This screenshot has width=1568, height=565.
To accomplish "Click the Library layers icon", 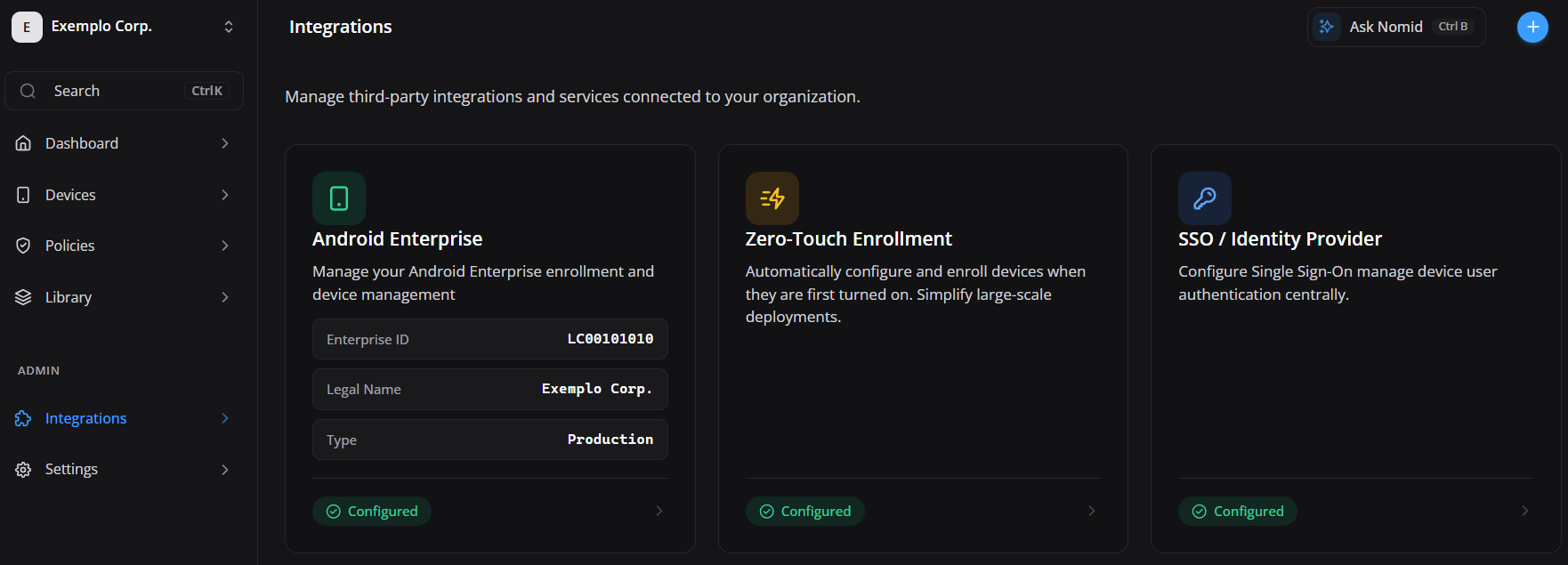I will tap(24, 297).
